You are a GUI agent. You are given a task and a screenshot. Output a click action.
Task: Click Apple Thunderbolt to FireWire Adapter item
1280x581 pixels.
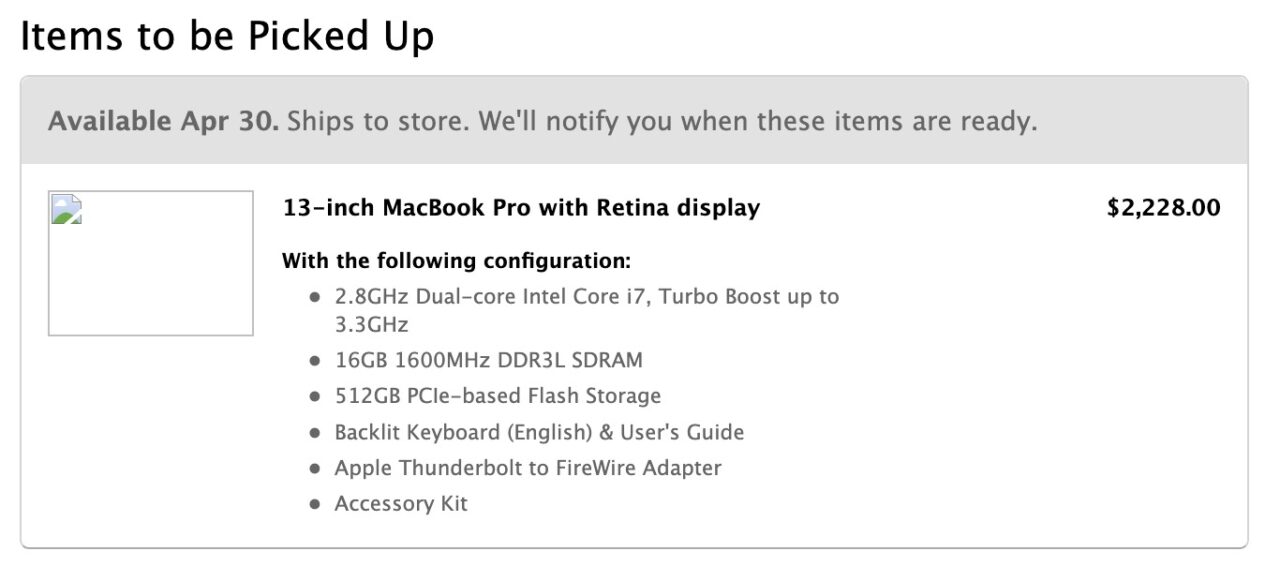coord(528,468)
